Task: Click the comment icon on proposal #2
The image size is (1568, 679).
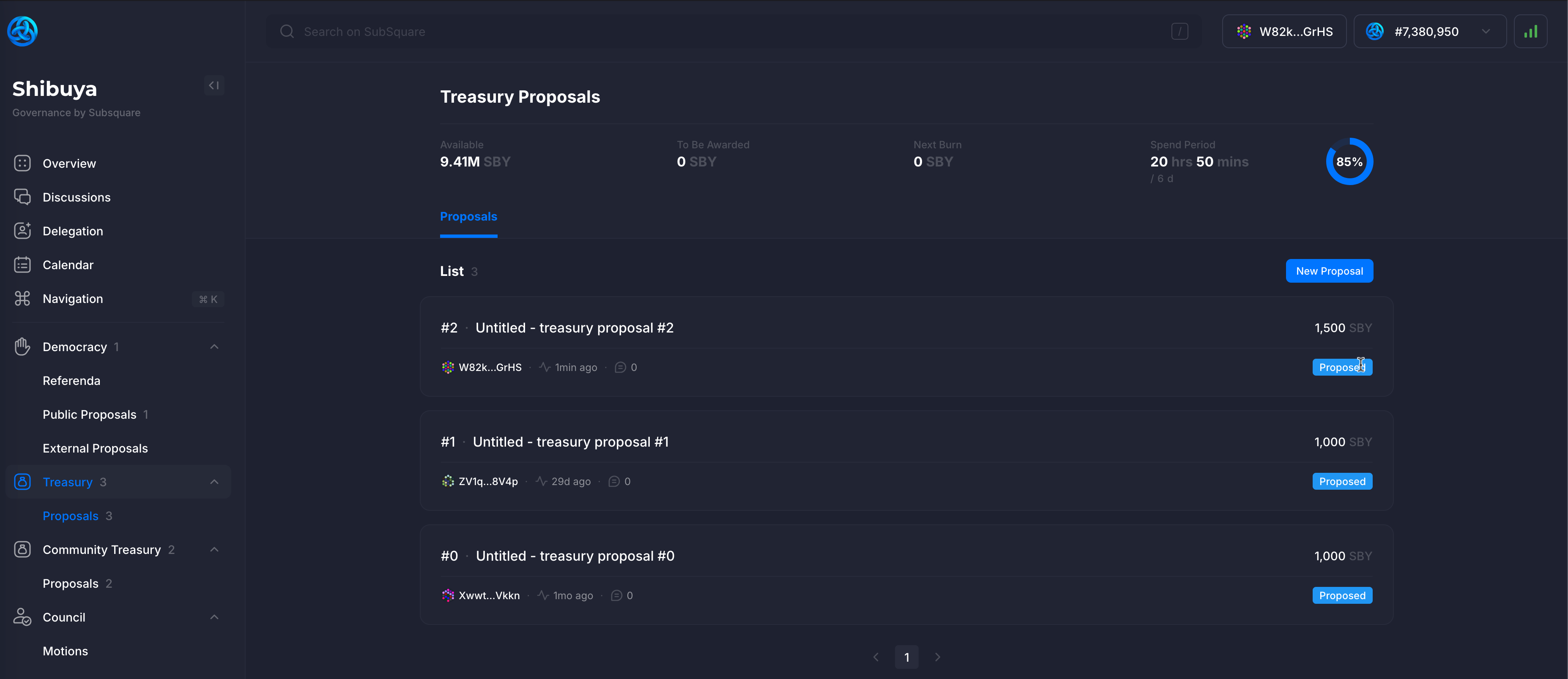Action: (620, 367)
